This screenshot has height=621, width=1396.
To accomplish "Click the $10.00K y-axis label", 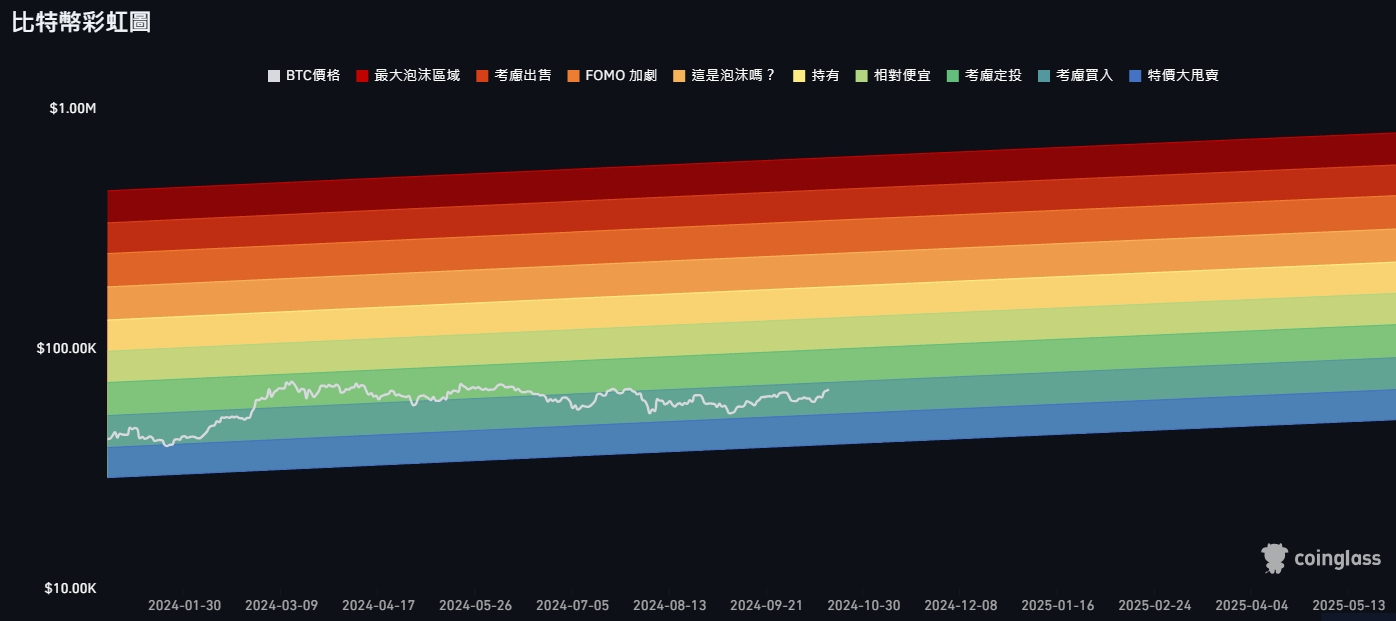I will point(70,588).
